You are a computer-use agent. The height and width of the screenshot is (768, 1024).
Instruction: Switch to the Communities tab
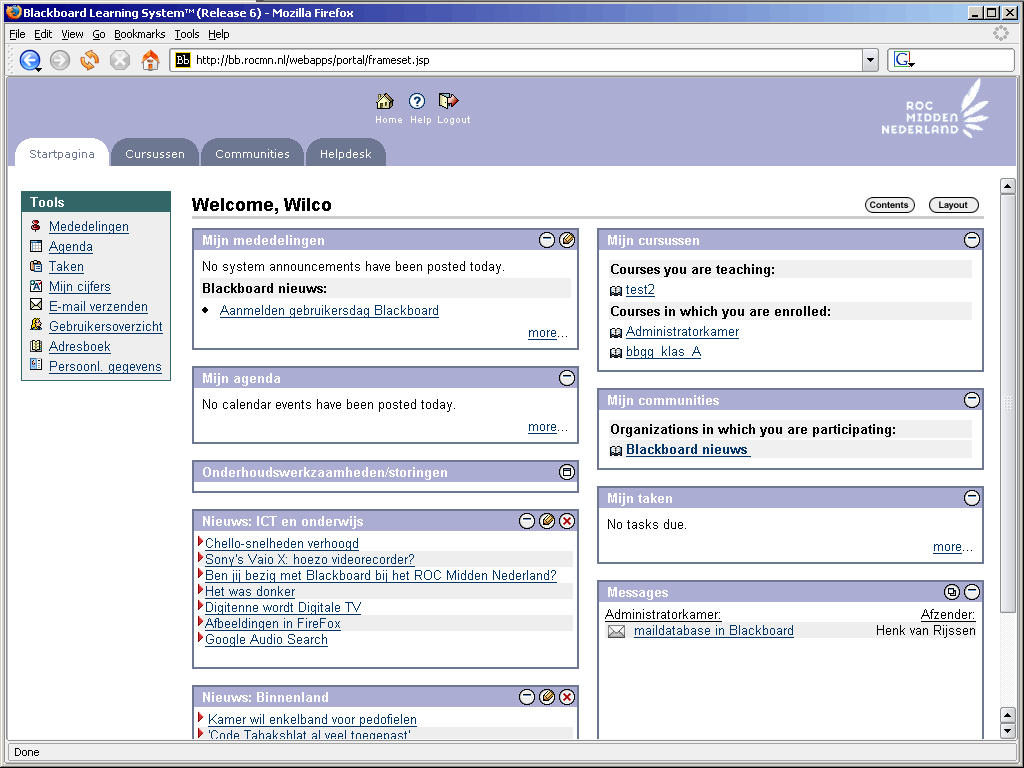click(252, 153)
